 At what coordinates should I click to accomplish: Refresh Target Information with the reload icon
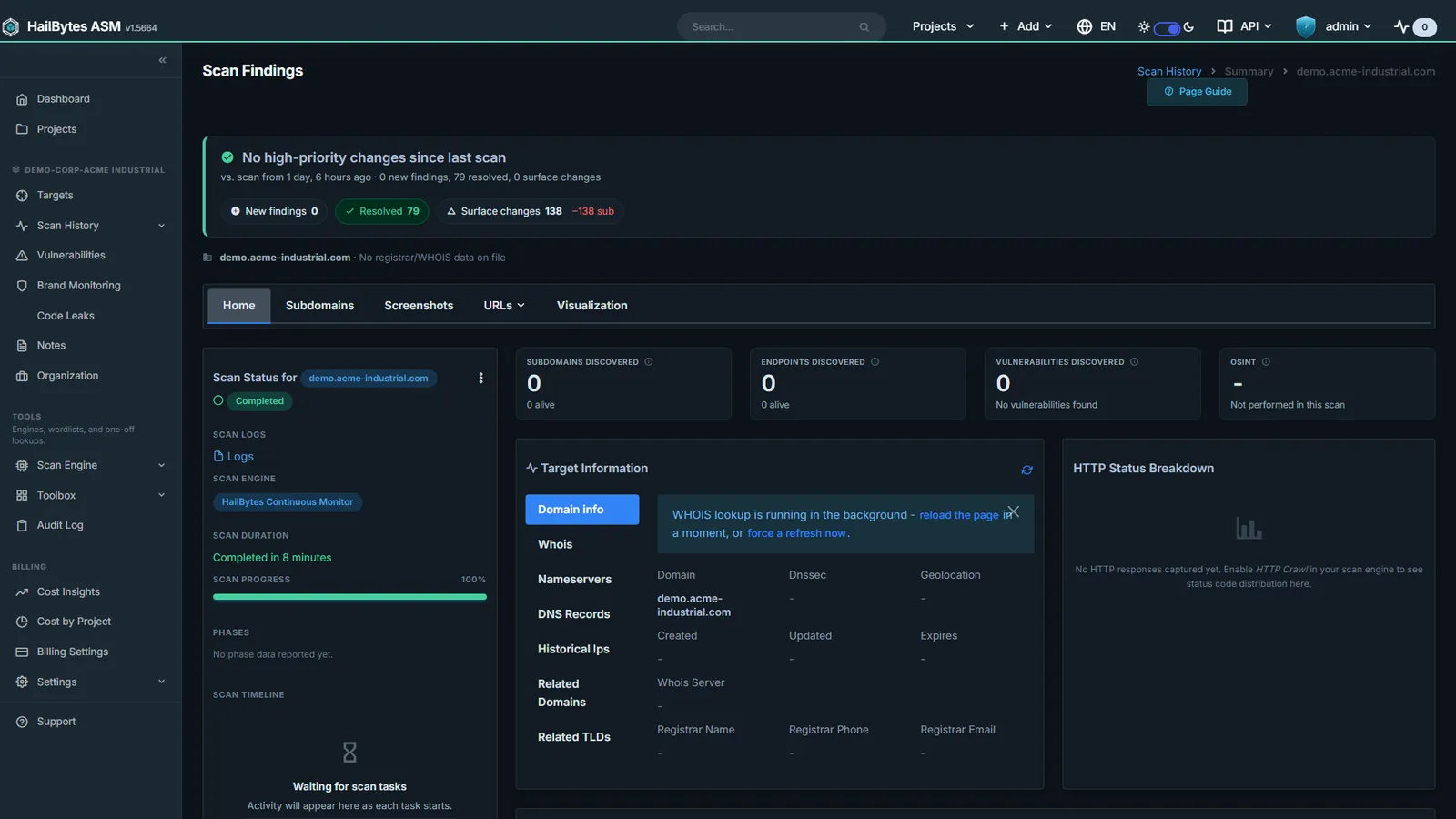(x=1026, y=470)
